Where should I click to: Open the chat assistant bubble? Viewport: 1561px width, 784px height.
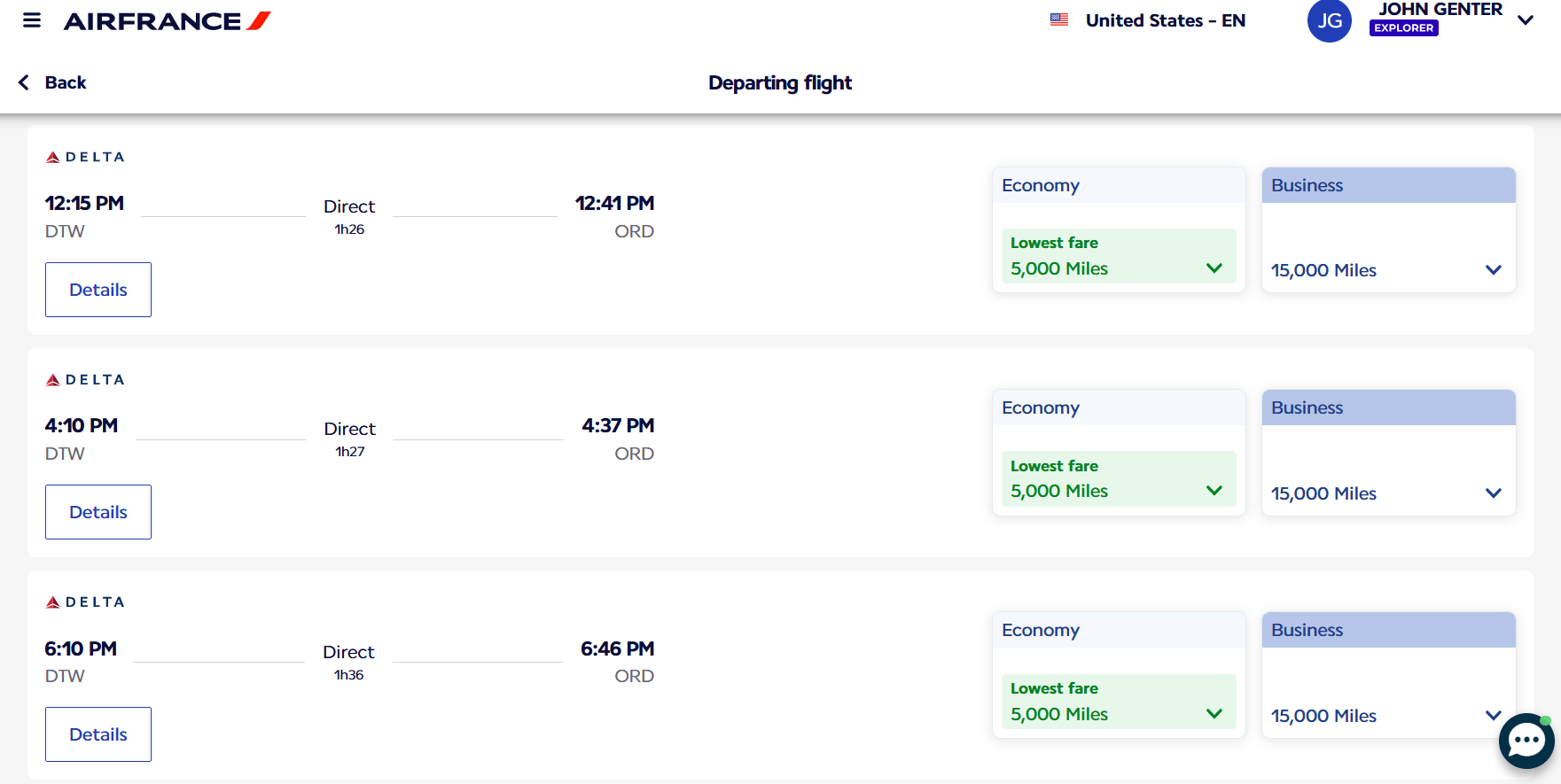tap(1526, 741)
